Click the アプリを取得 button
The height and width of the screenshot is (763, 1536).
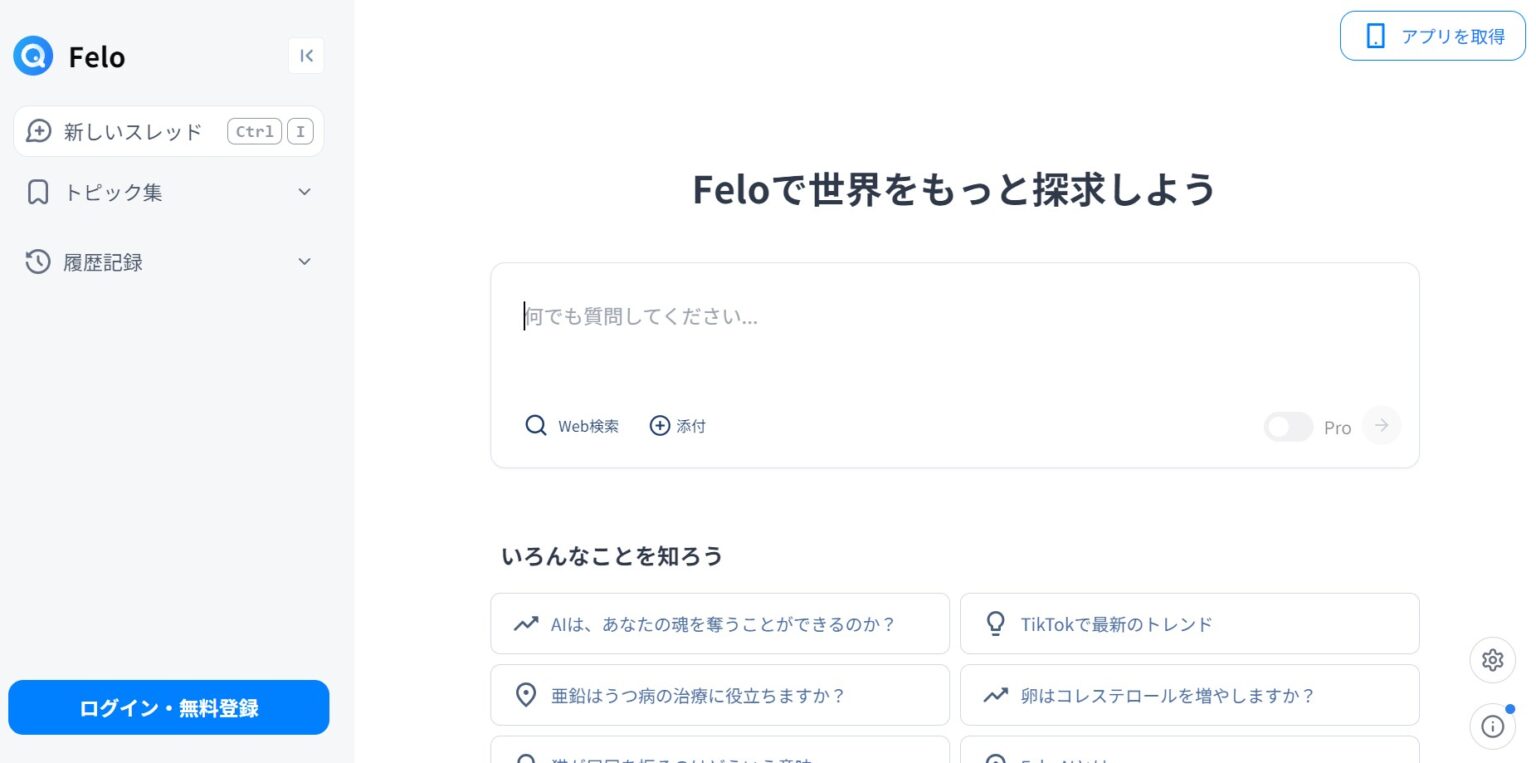[1432, 35]
